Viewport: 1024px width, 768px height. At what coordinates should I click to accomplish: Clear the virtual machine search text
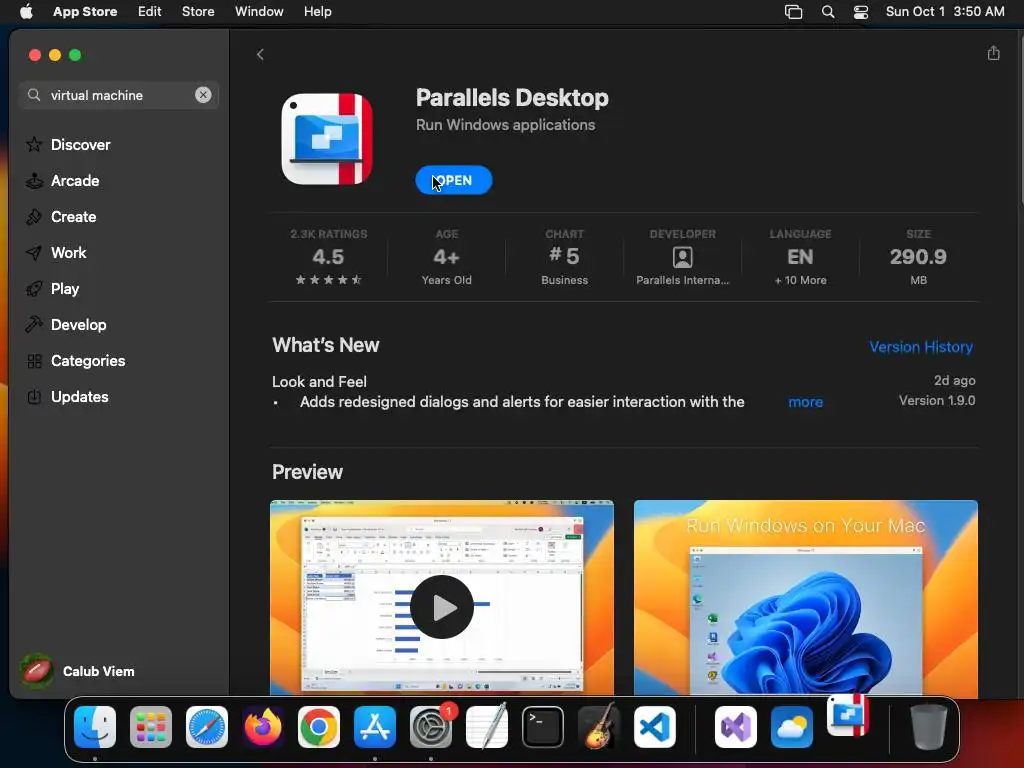(203, 95)
